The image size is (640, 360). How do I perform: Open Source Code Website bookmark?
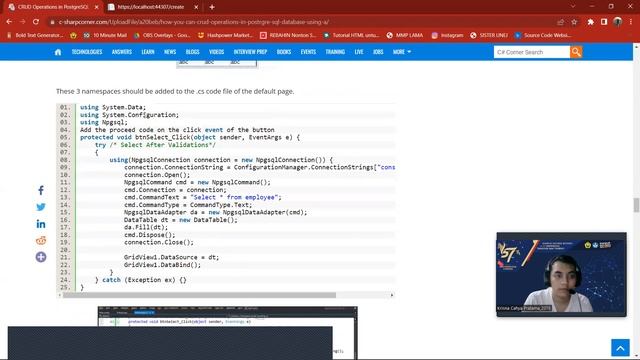(x=543, y=36)
